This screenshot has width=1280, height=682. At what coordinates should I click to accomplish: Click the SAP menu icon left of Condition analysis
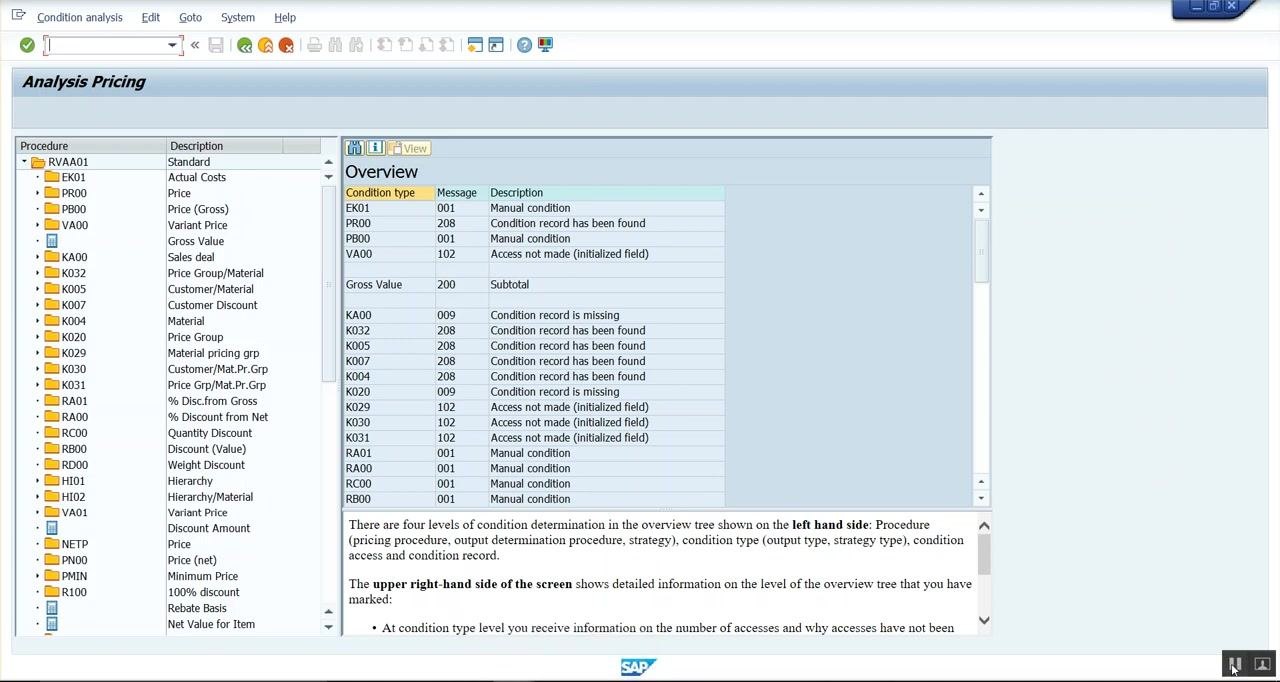coord(18,16)
